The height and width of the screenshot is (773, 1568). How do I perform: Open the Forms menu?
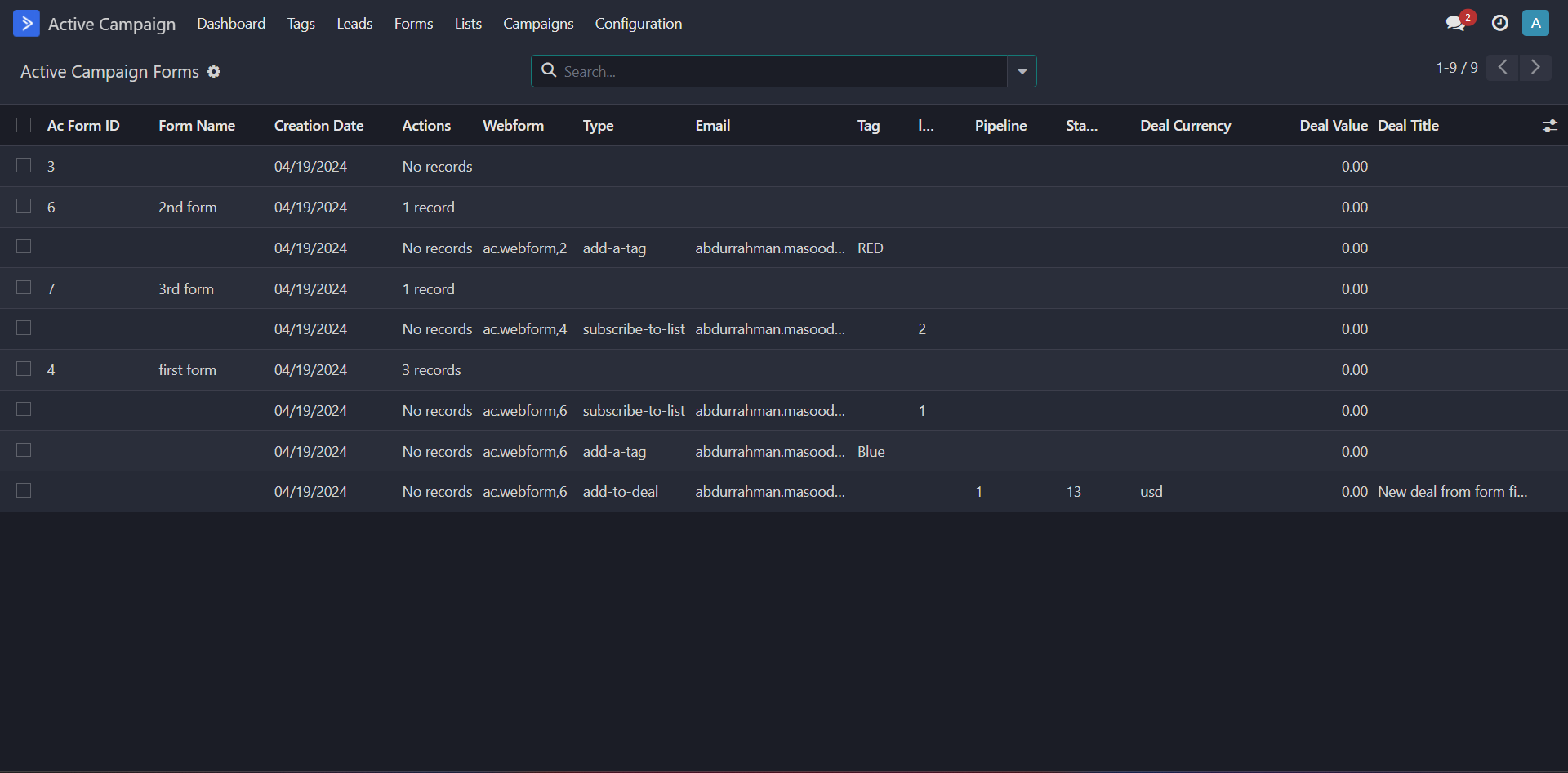[x=413, y=24]
